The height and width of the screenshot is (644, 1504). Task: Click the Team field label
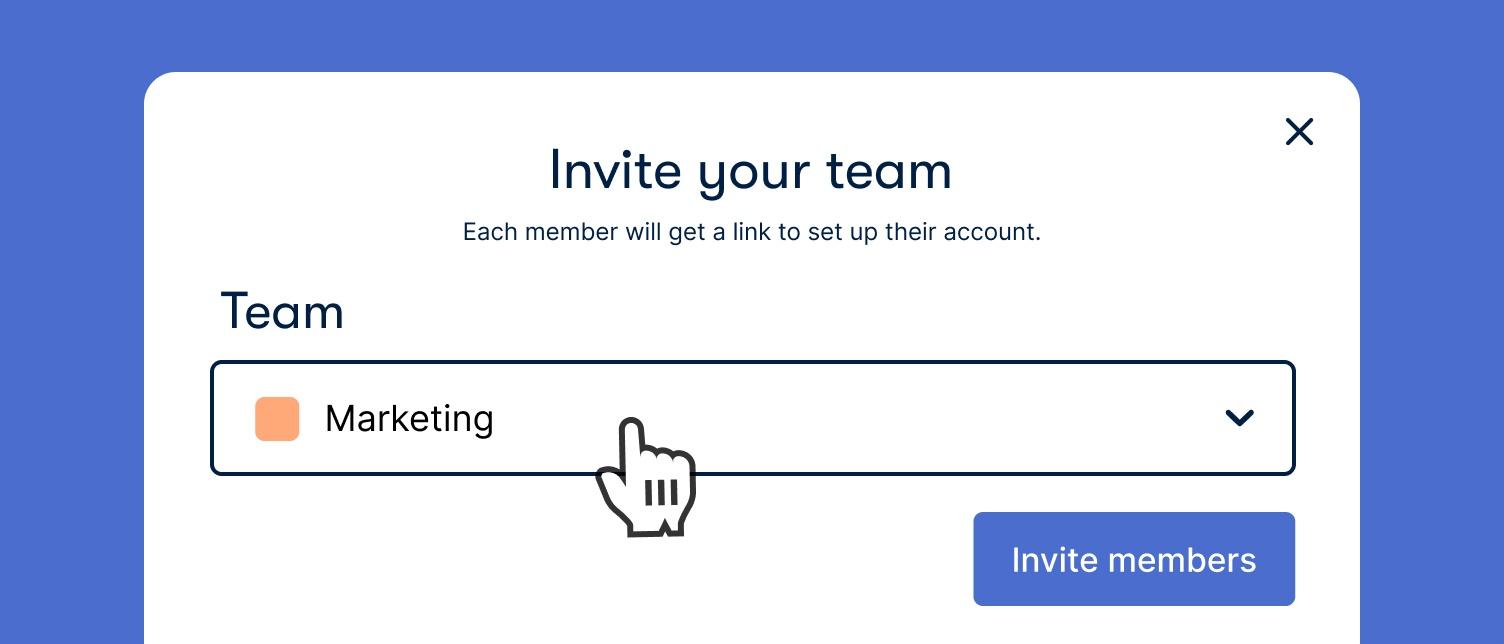[x=282, y=311]
